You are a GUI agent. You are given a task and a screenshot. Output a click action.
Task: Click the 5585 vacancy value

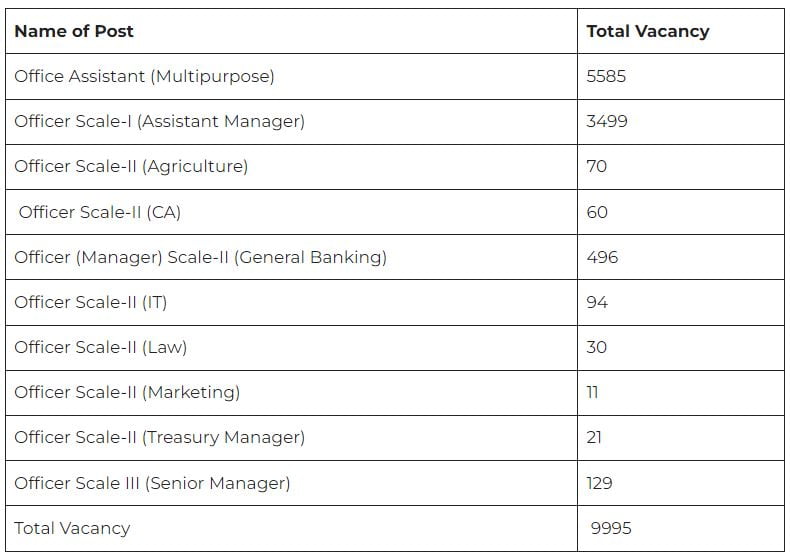point(606,76)
